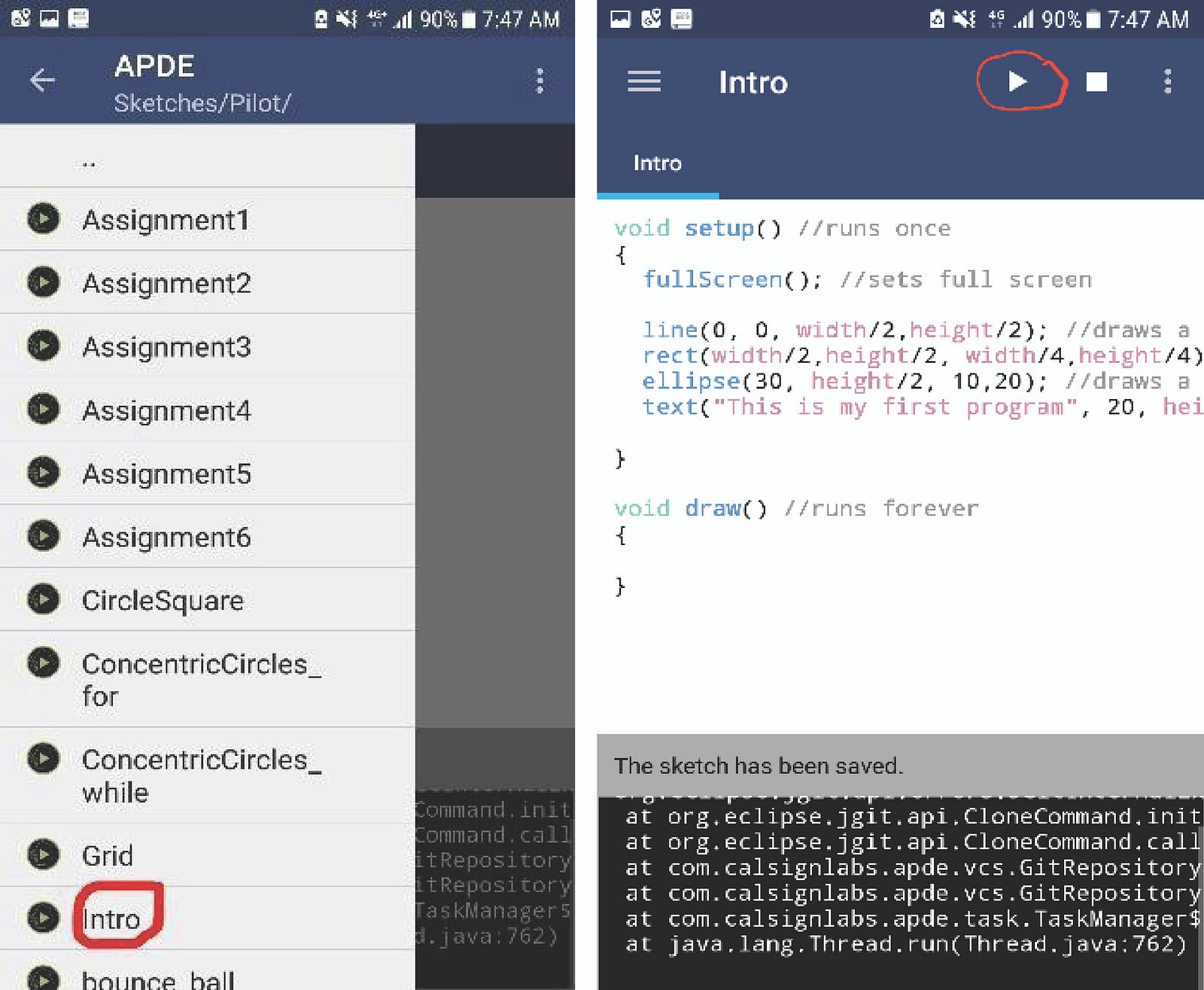Tap the mute icon in right status bar
The height and width of the screenshot is (990, 1204).
(965, 19)
